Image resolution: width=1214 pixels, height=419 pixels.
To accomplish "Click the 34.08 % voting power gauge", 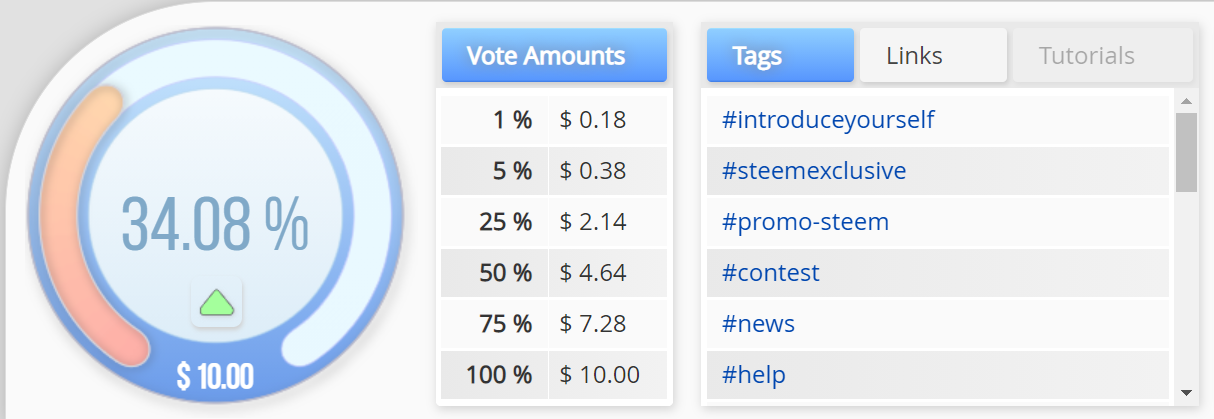I will 215,223.
